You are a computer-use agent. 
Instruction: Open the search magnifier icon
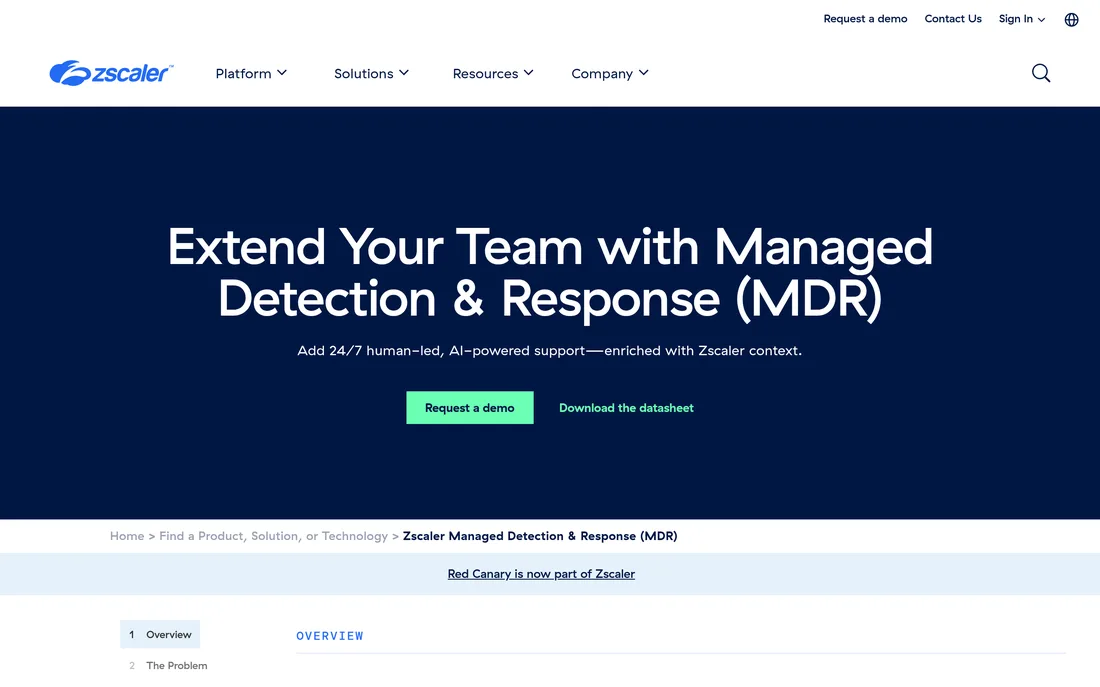click(1040, 73)
